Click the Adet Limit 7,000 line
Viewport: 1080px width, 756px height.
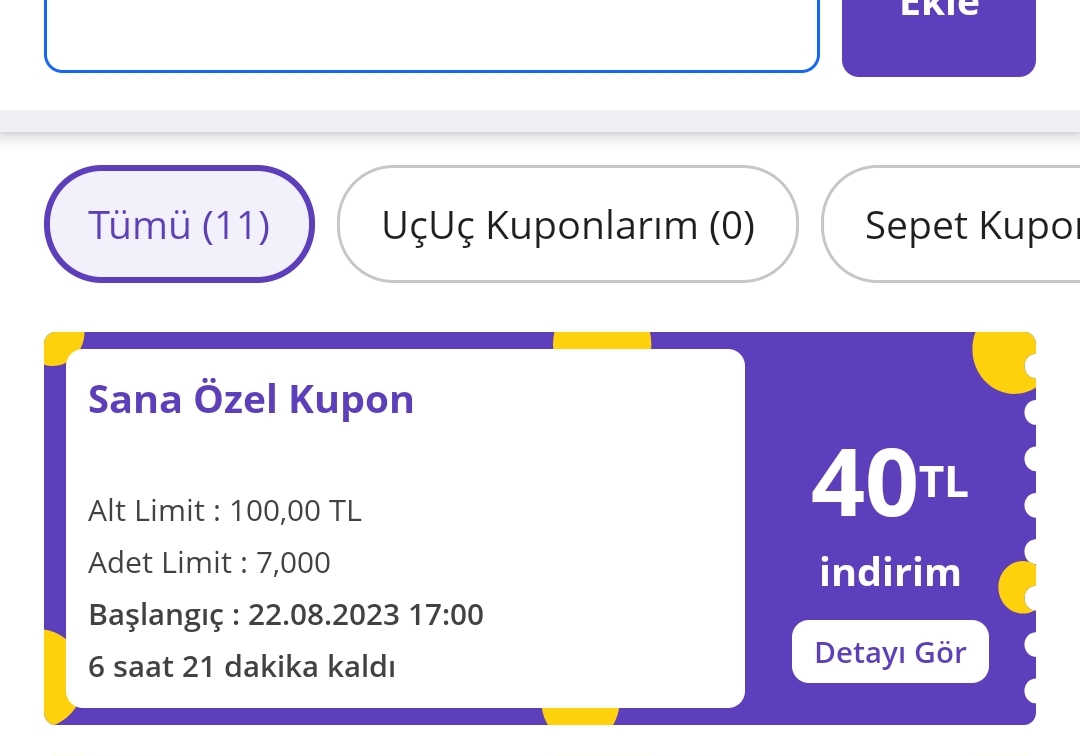209,563
